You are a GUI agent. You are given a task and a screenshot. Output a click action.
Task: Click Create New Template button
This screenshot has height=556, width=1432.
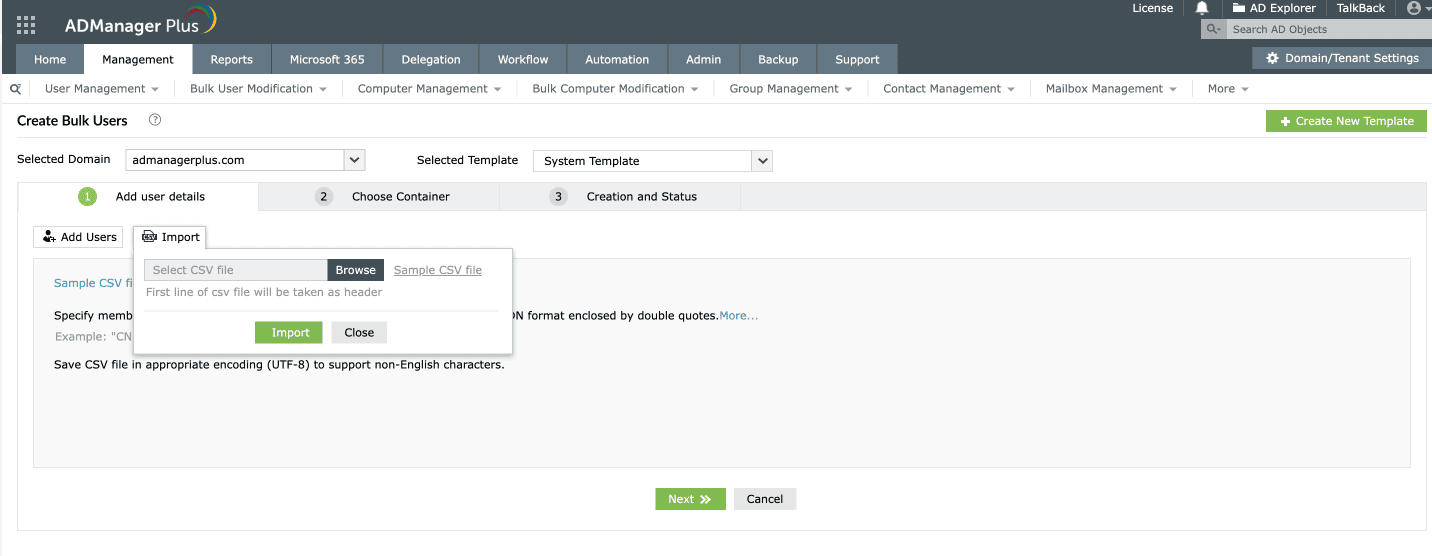click(1346, 121)
